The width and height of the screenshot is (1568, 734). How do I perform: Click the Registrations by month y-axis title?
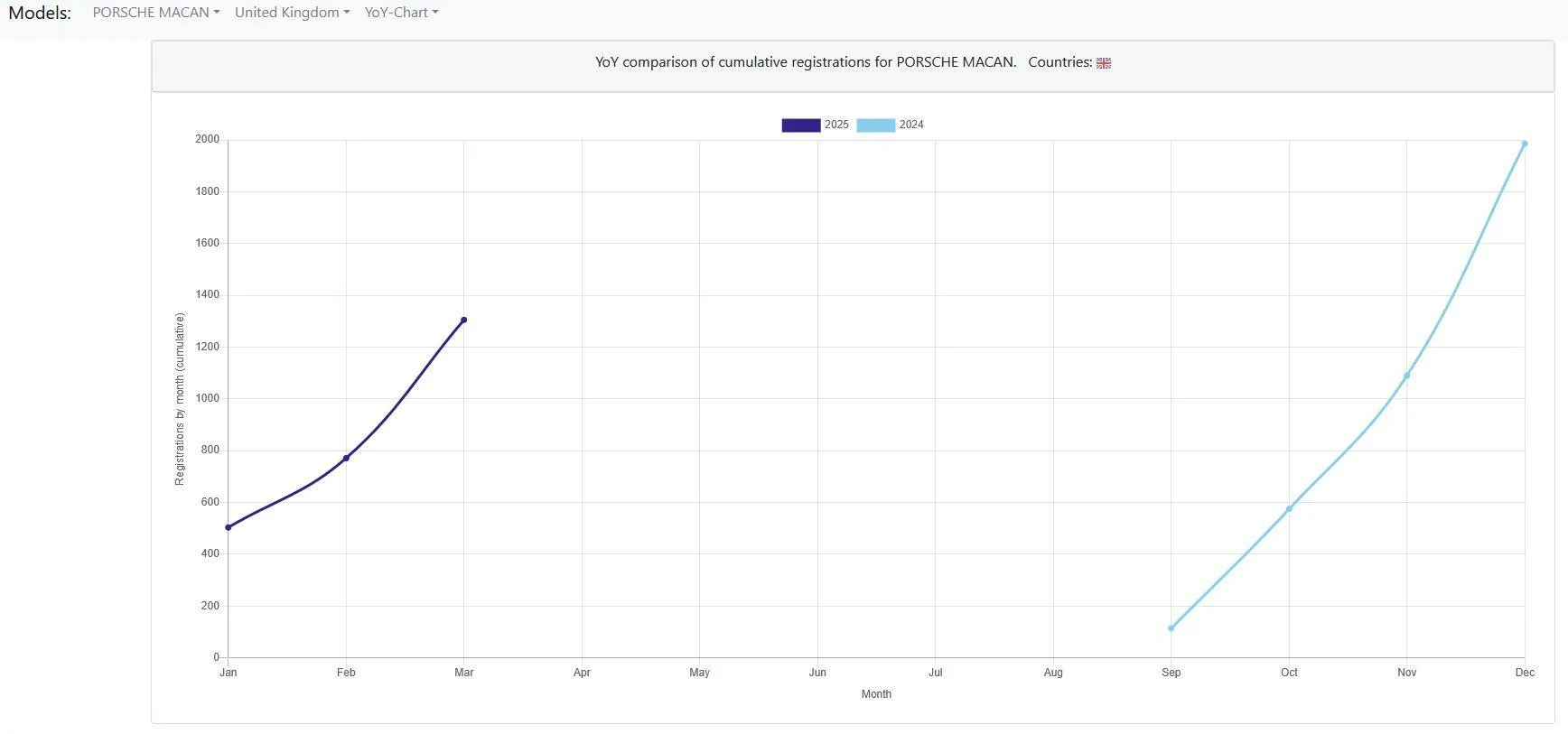pos(180,399)
